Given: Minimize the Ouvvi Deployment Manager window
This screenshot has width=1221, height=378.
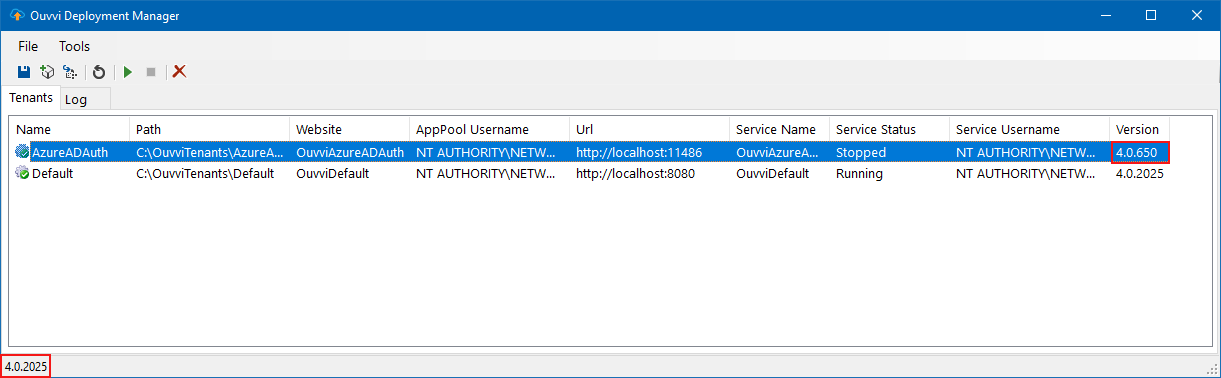Looking at the screenshot, I should (1105, 15).
